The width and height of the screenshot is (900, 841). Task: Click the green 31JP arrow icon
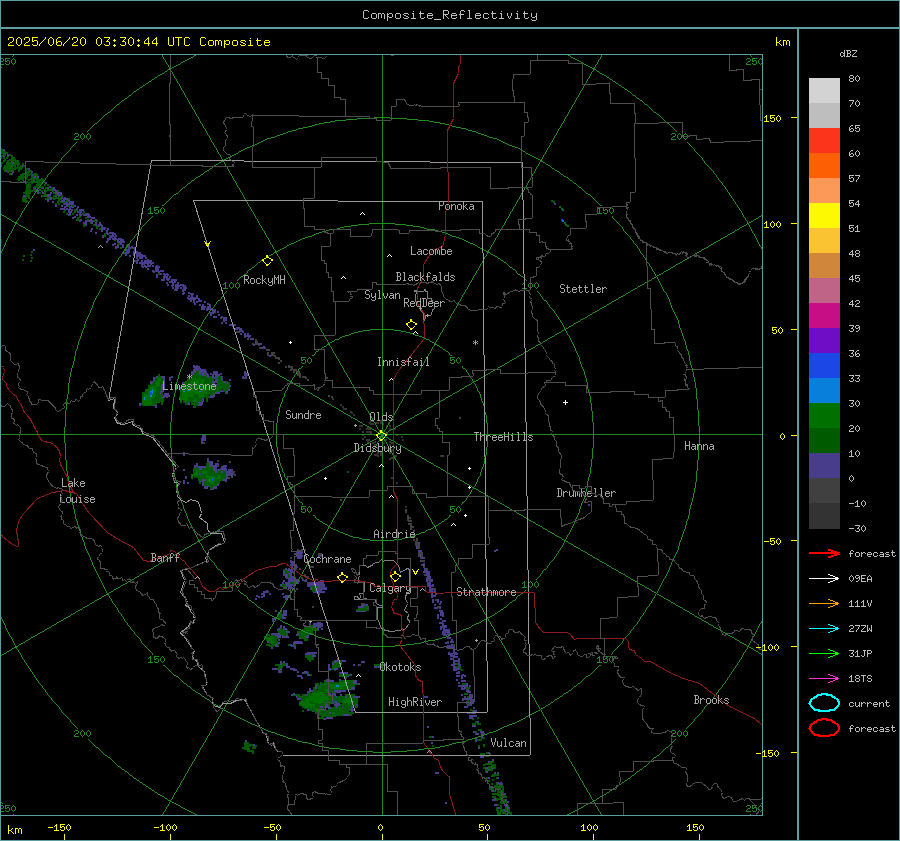(824, 653)
